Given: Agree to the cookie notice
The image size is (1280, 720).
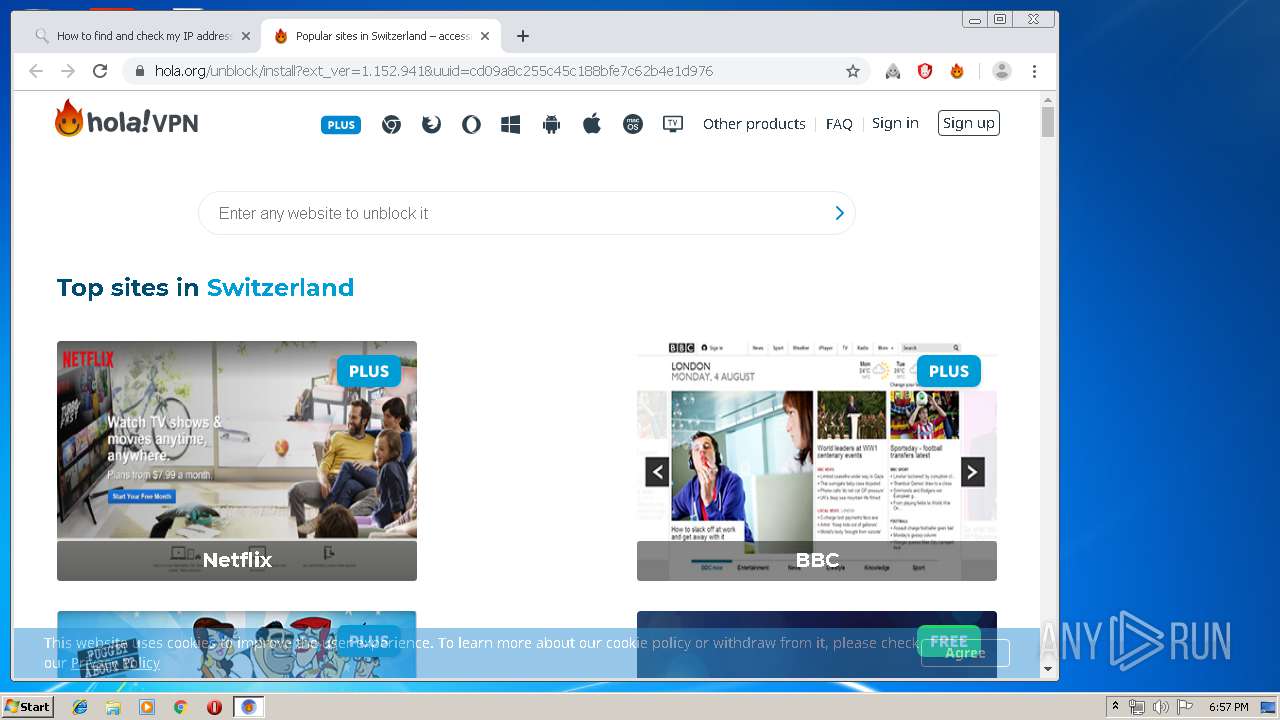Looking at the screenshot, I should point(965,653).
